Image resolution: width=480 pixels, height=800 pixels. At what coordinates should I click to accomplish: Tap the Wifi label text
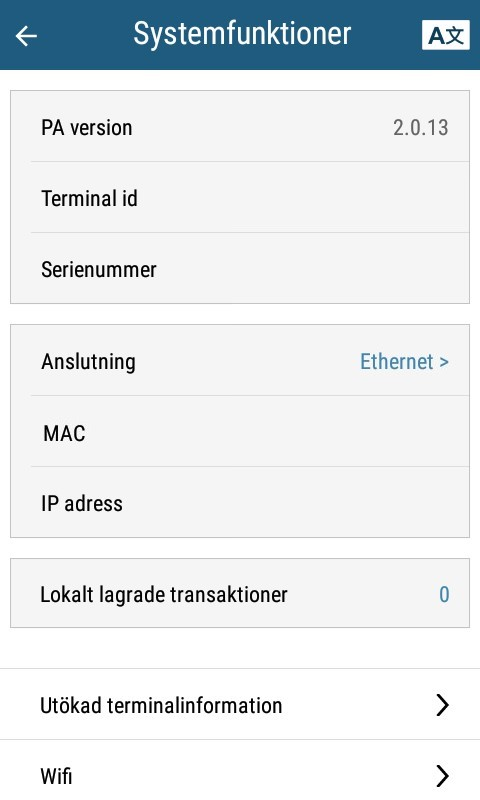pyautogui.click(x=56, y=776)
